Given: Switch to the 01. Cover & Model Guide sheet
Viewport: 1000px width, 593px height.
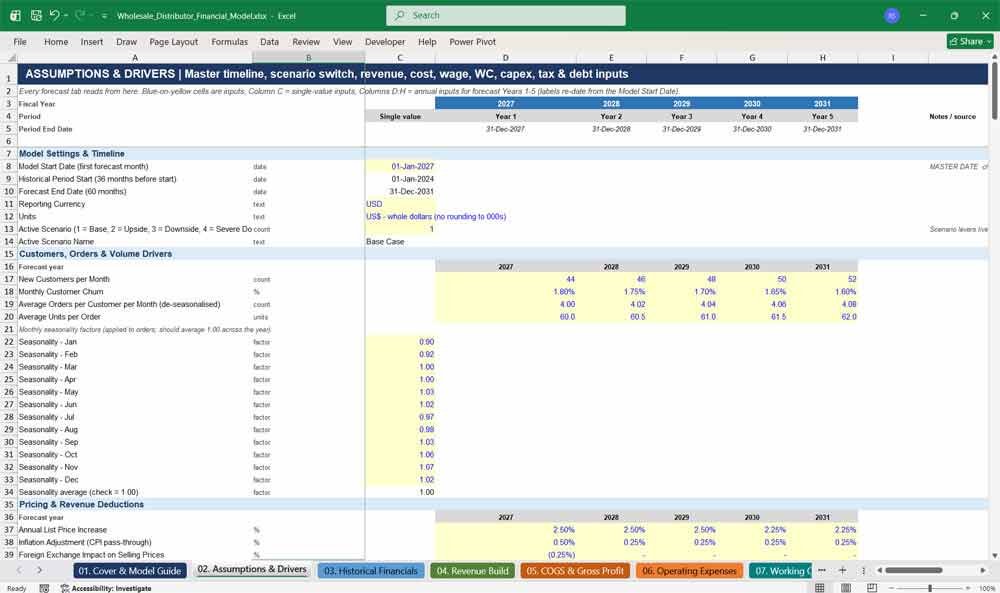Looking at the screenshot, I should (x=130, y=571).
